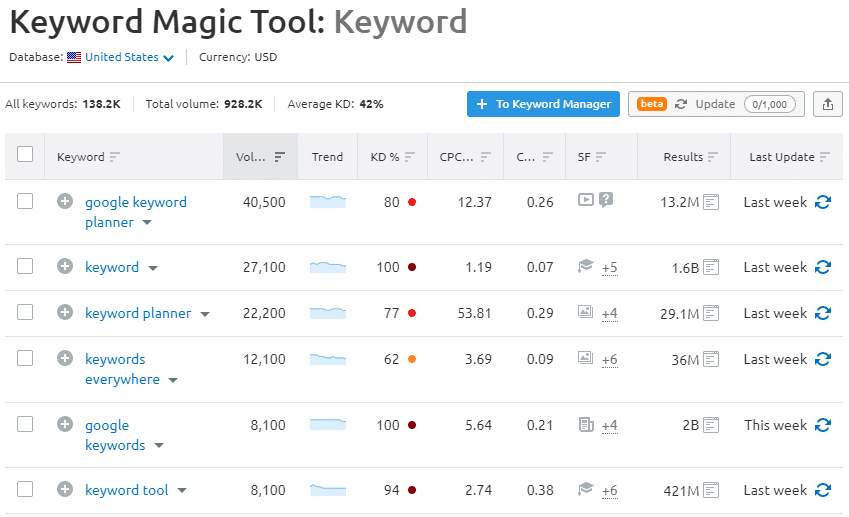Add 'keyword planner' via its plus icon
The width and height of the screenshot is (849, 517).
click(65, 312)
